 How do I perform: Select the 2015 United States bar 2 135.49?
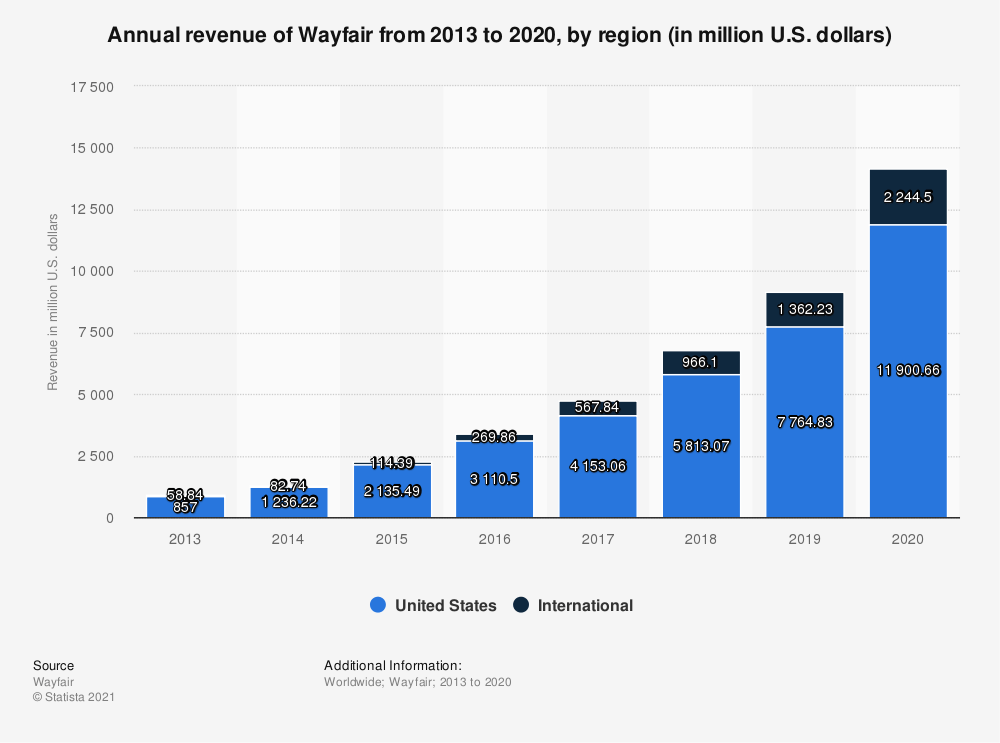click(x=392, y=491)
